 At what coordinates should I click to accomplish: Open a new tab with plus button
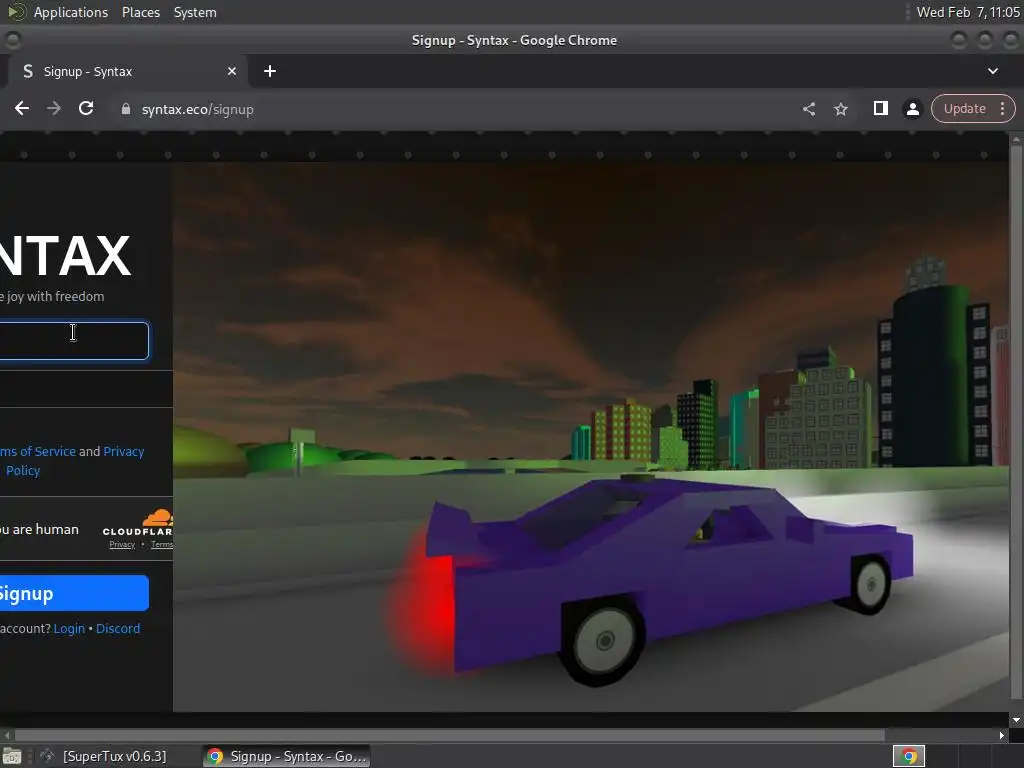tap(270, 71)
